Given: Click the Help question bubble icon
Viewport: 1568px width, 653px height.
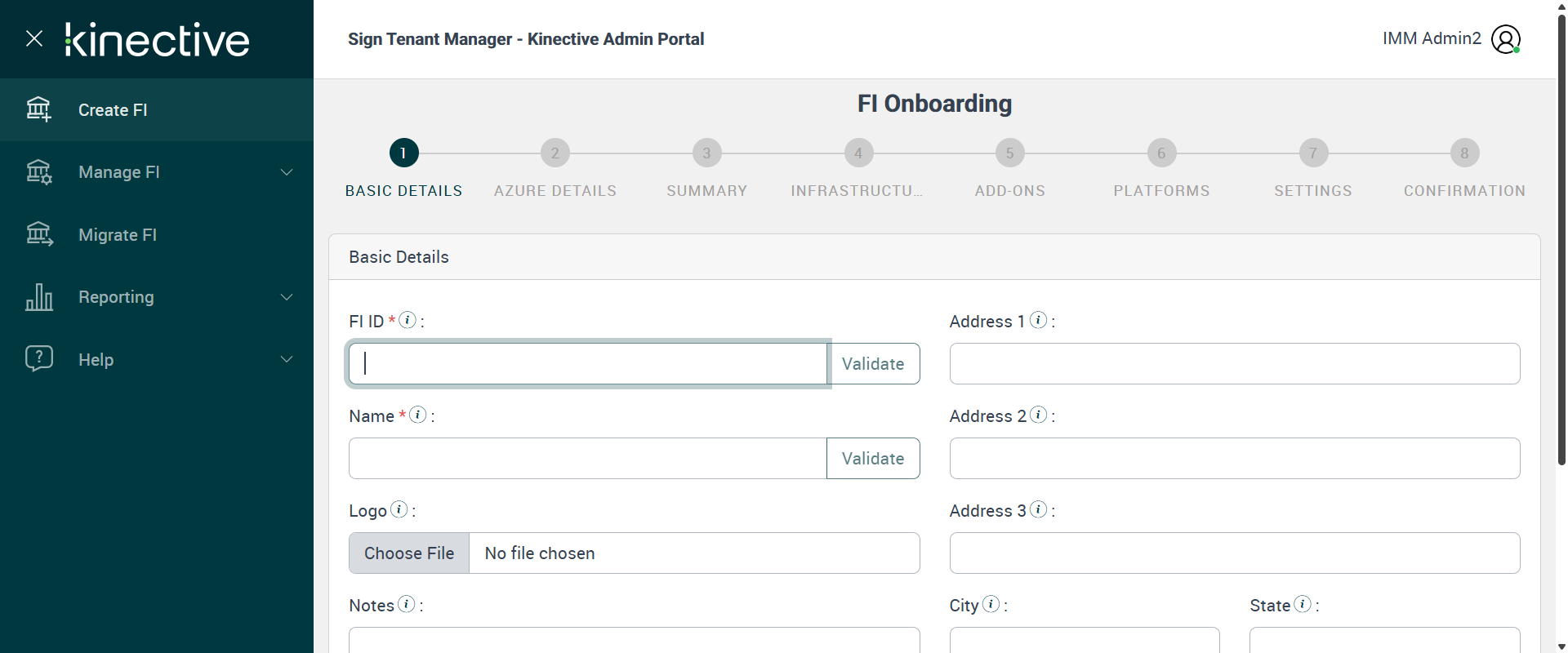Looking at the screenshot, I should coord(39,358).
